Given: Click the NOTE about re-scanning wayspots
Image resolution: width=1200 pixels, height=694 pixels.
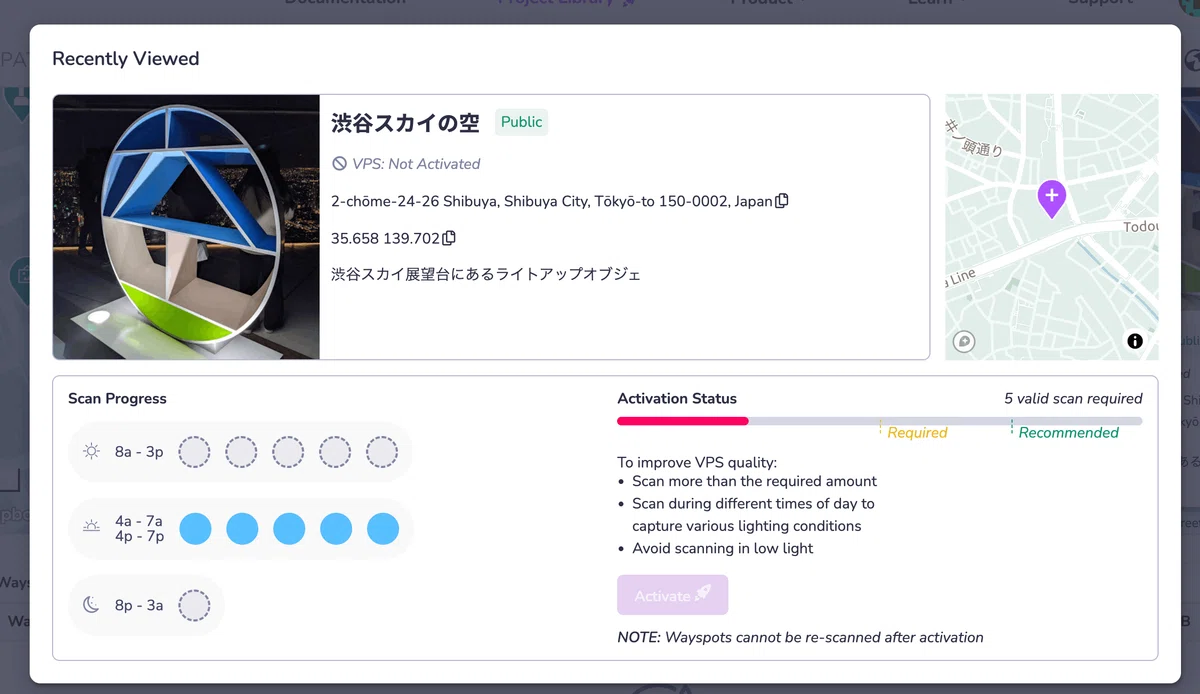Looking at the screenshot, I should click(800, 637).
